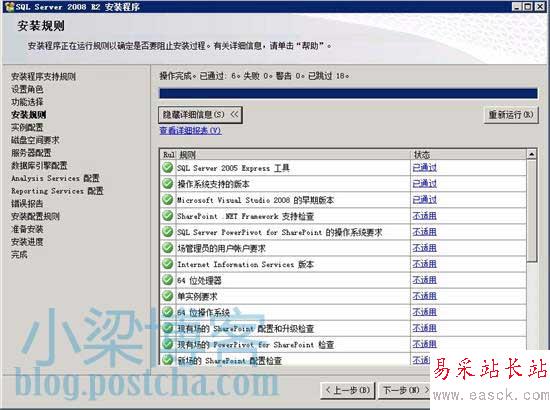This screenshot has width=550, height=410.
Task: Open 已通过 status for 操作系统支持的版本
Action: pos(425,183)
